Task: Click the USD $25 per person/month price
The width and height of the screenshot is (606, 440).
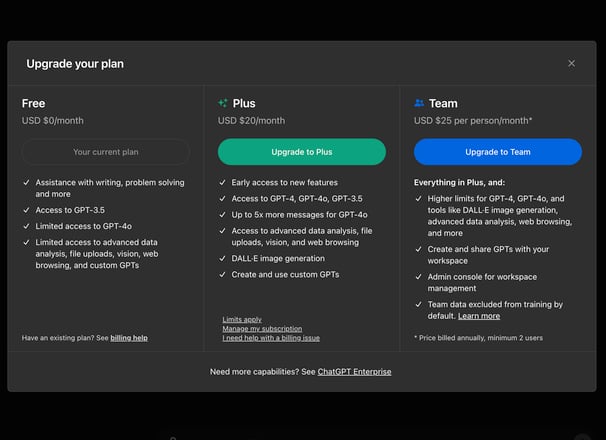Action: (473, 121)
